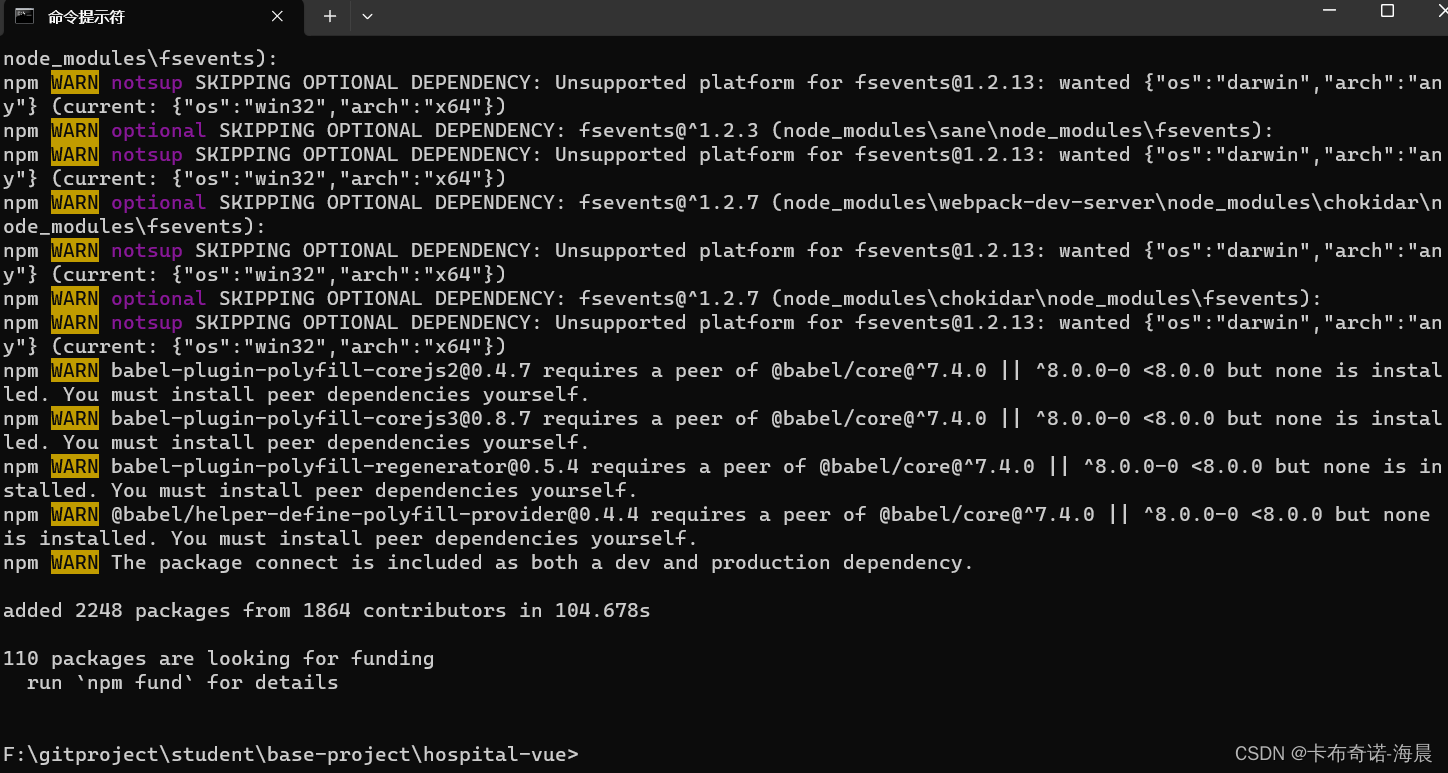
Task: Click a yellow WARN badge in the output
Action: pos(74,82)
